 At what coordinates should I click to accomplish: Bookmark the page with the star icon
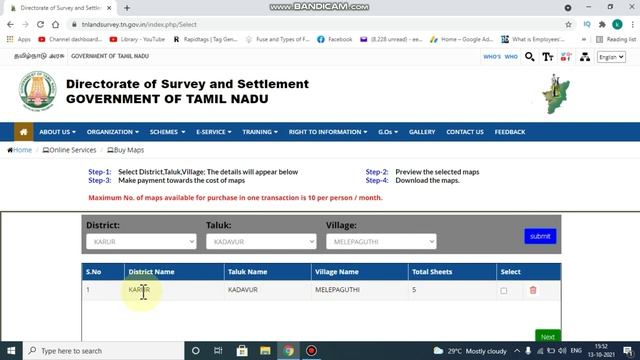(x=568, y=24)
